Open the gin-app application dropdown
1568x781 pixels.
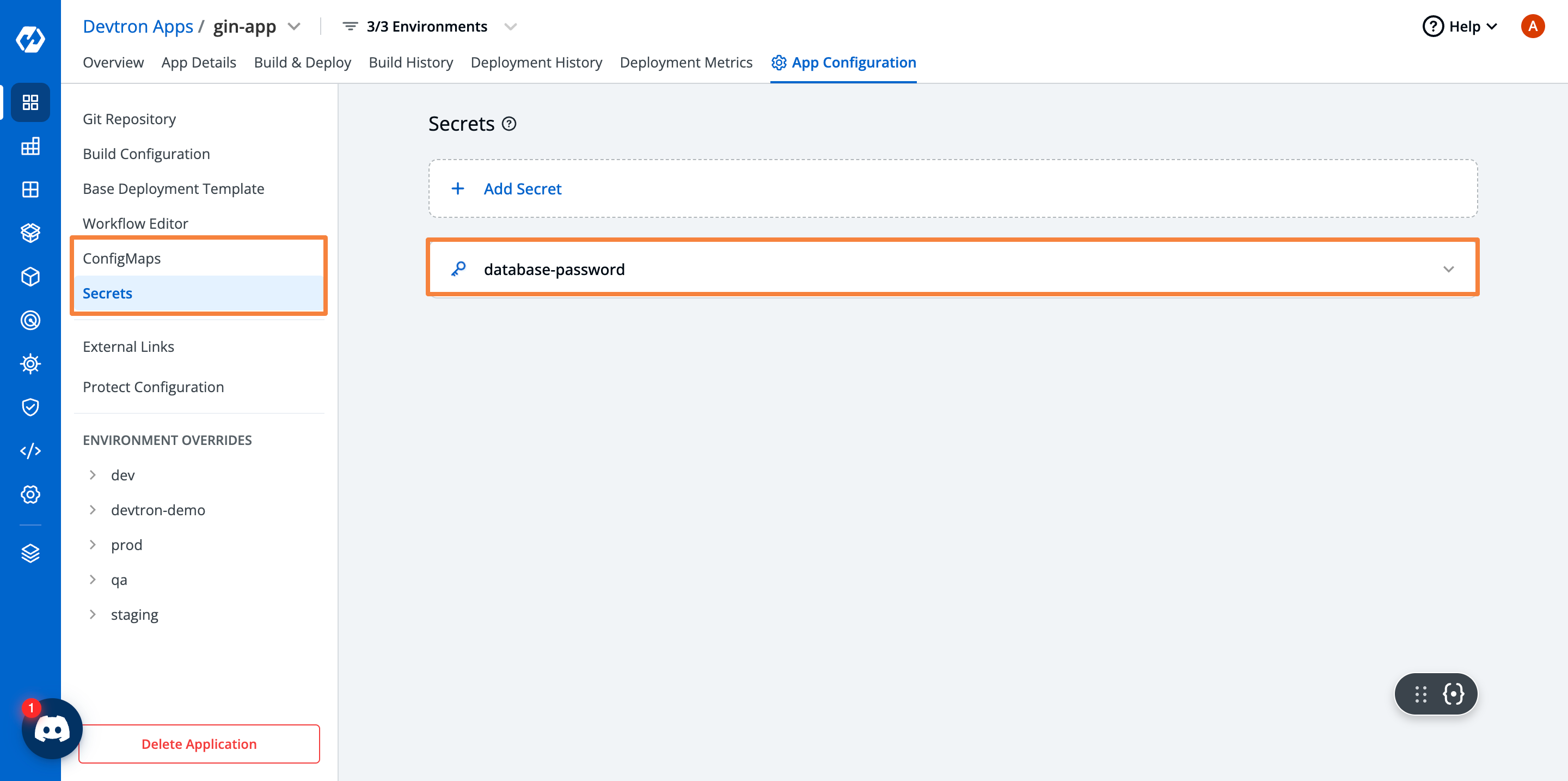click(x=294, y=27)
